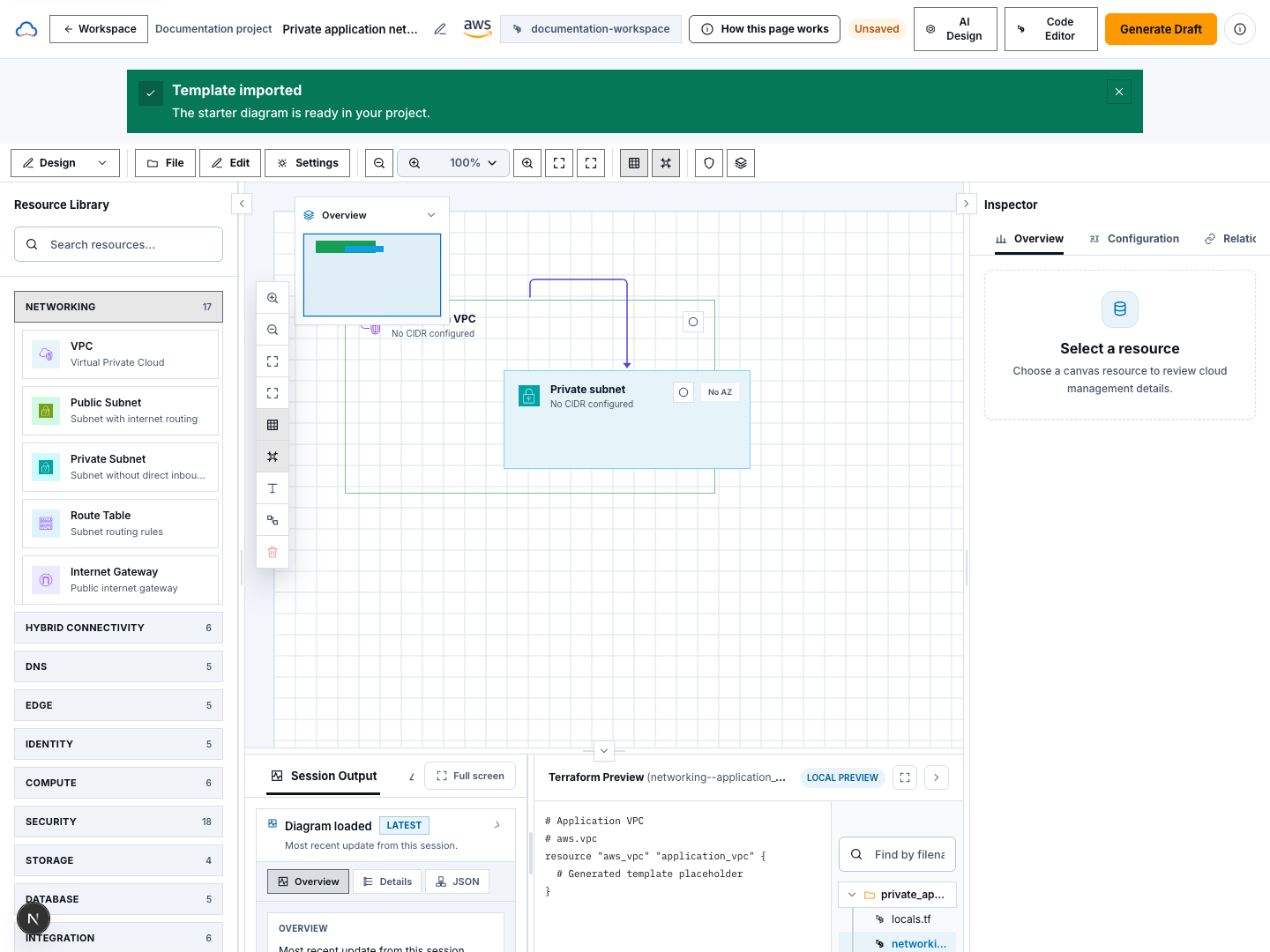Switch to the Details view tab
Screen dimensions: 1270x952
point(387,881)
